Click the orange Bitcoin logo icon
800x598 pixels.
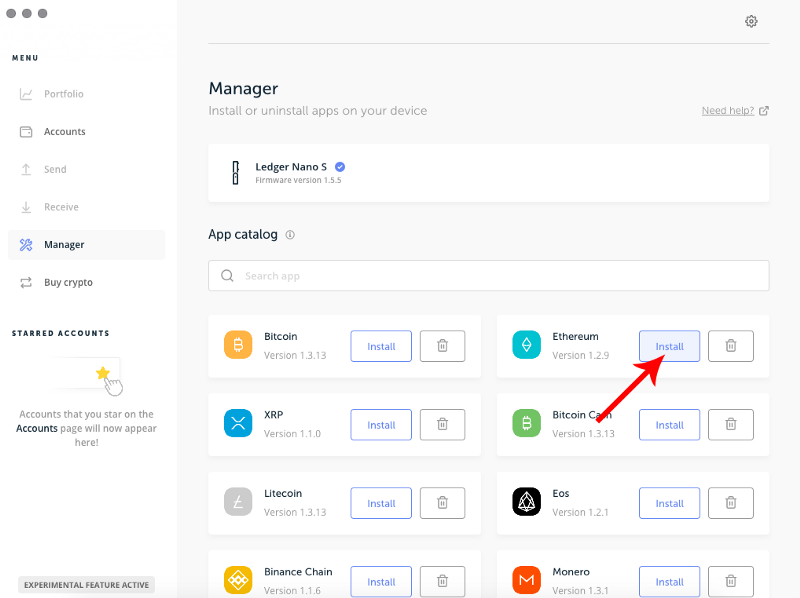click(x=238, y=345)
